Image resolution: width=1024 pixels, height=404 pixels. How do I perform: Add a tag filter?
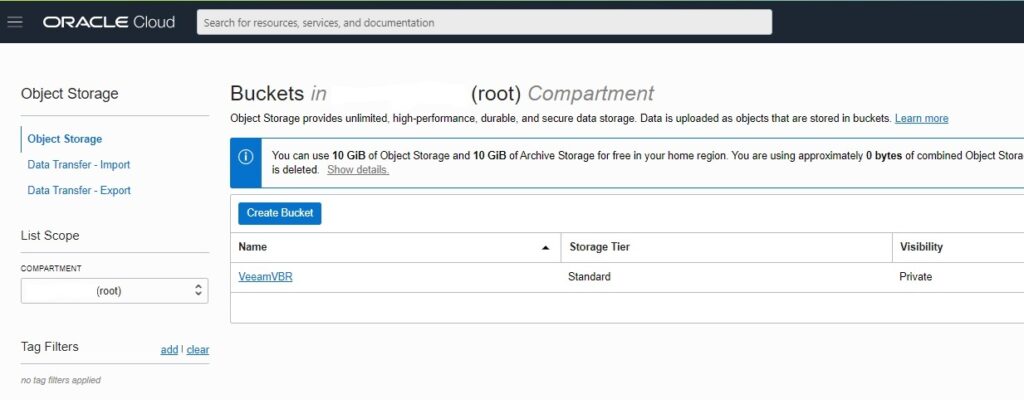tap(169, 350)
